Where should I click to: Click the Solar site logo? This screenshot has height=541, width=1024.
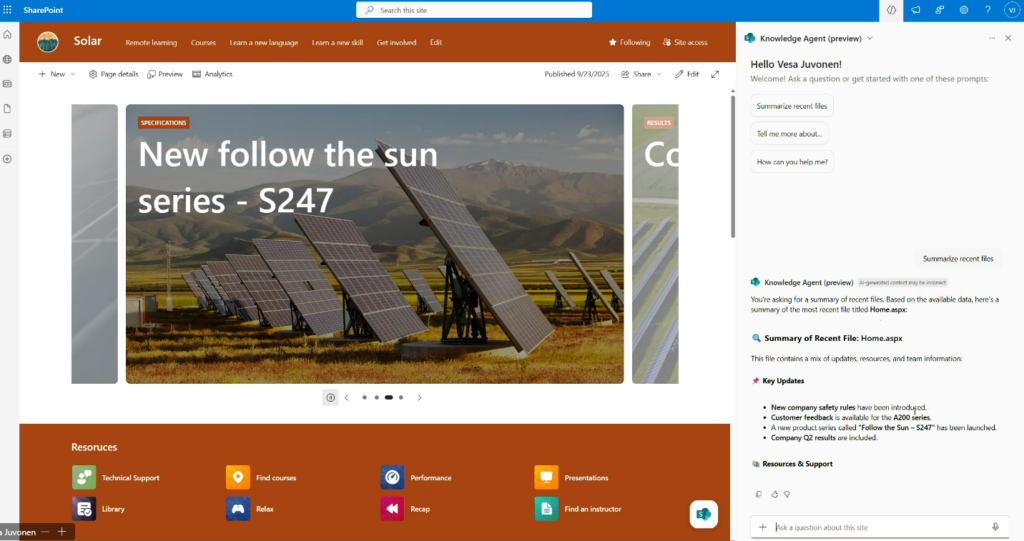[48, 42]
